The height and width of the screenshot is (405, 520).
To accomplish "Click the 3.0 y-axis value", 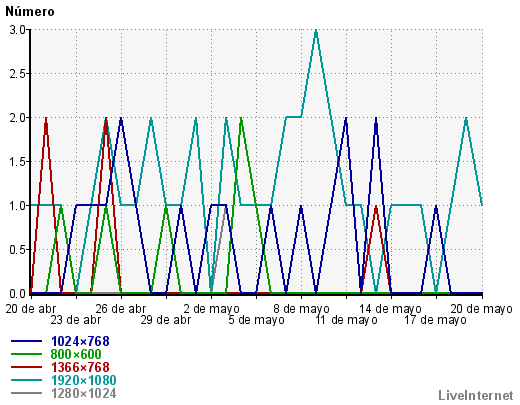I will tap(18, 30).
